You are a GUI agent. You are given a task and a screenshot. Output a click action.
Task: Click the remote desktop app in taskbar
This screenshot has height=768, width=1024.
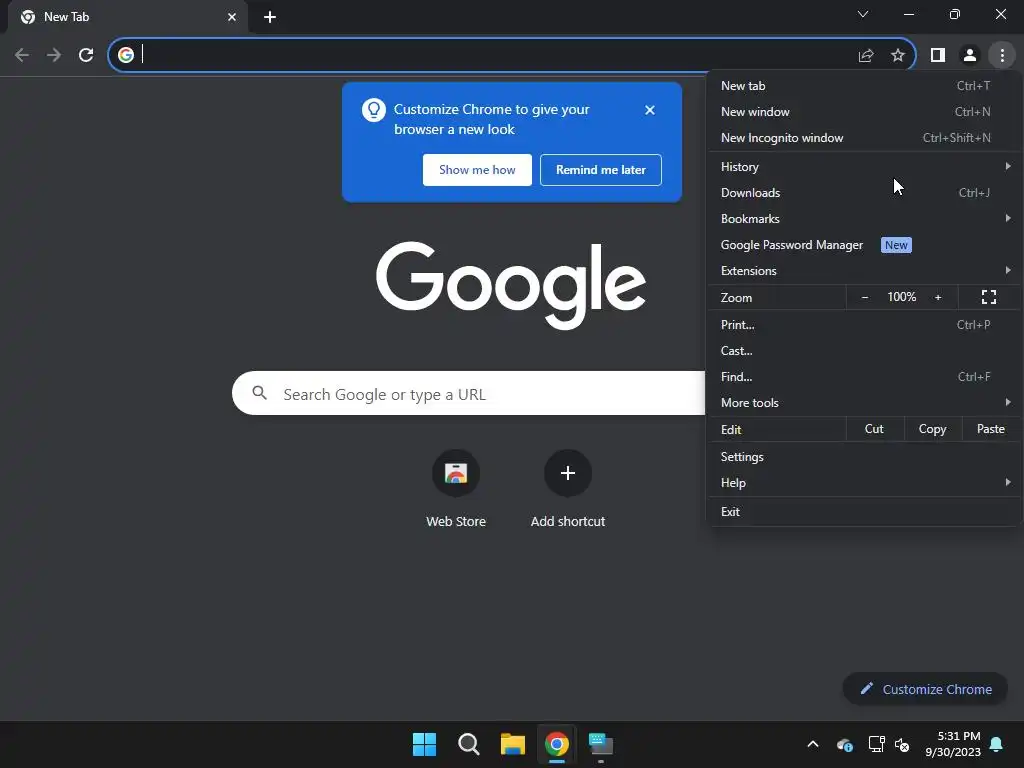pyautogui.click(x=601, y=744)
